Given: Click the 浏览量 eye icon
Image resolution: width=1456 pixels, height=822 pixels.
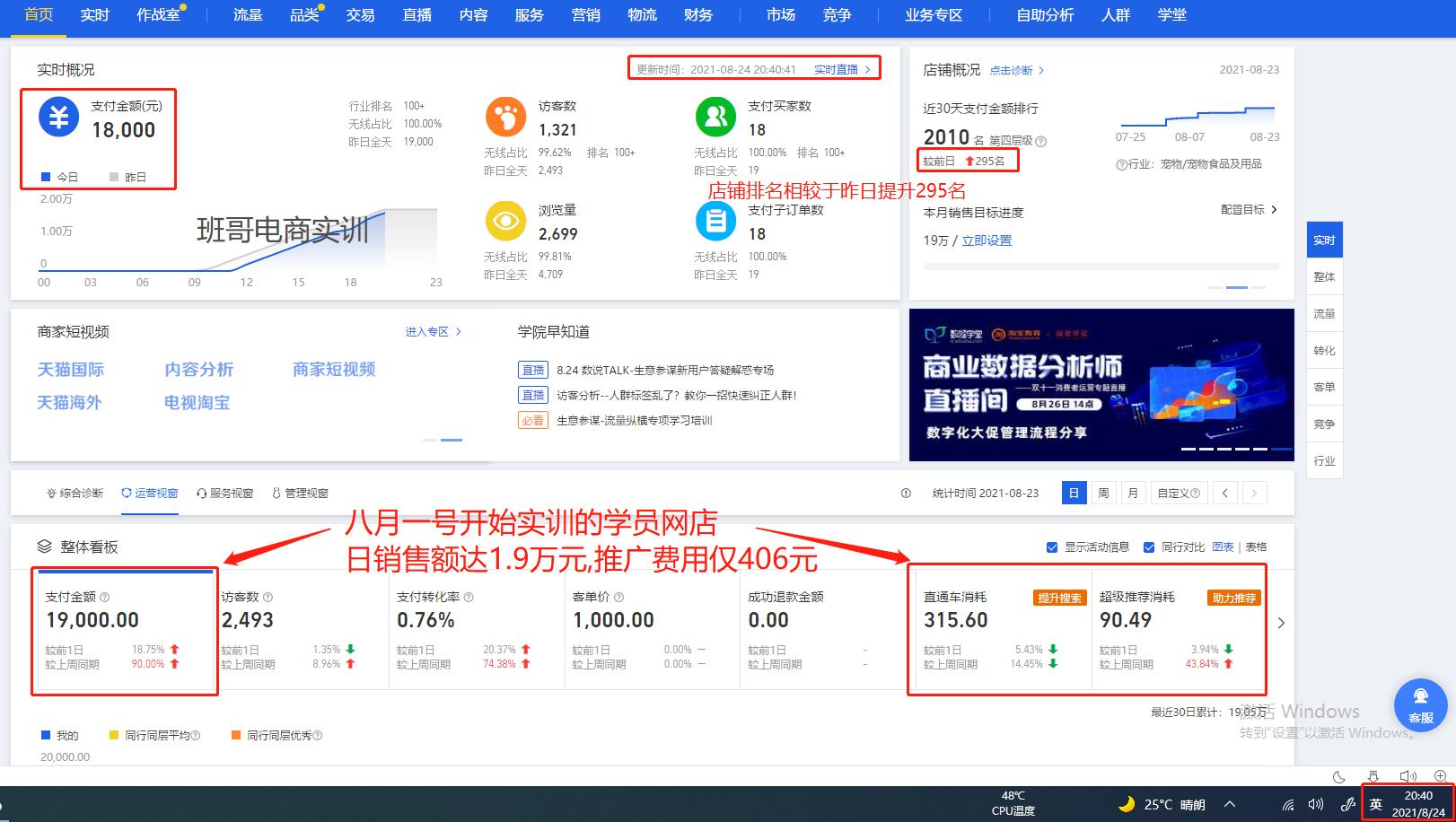Looking at the screenshot, I should (x=505, y=222).
